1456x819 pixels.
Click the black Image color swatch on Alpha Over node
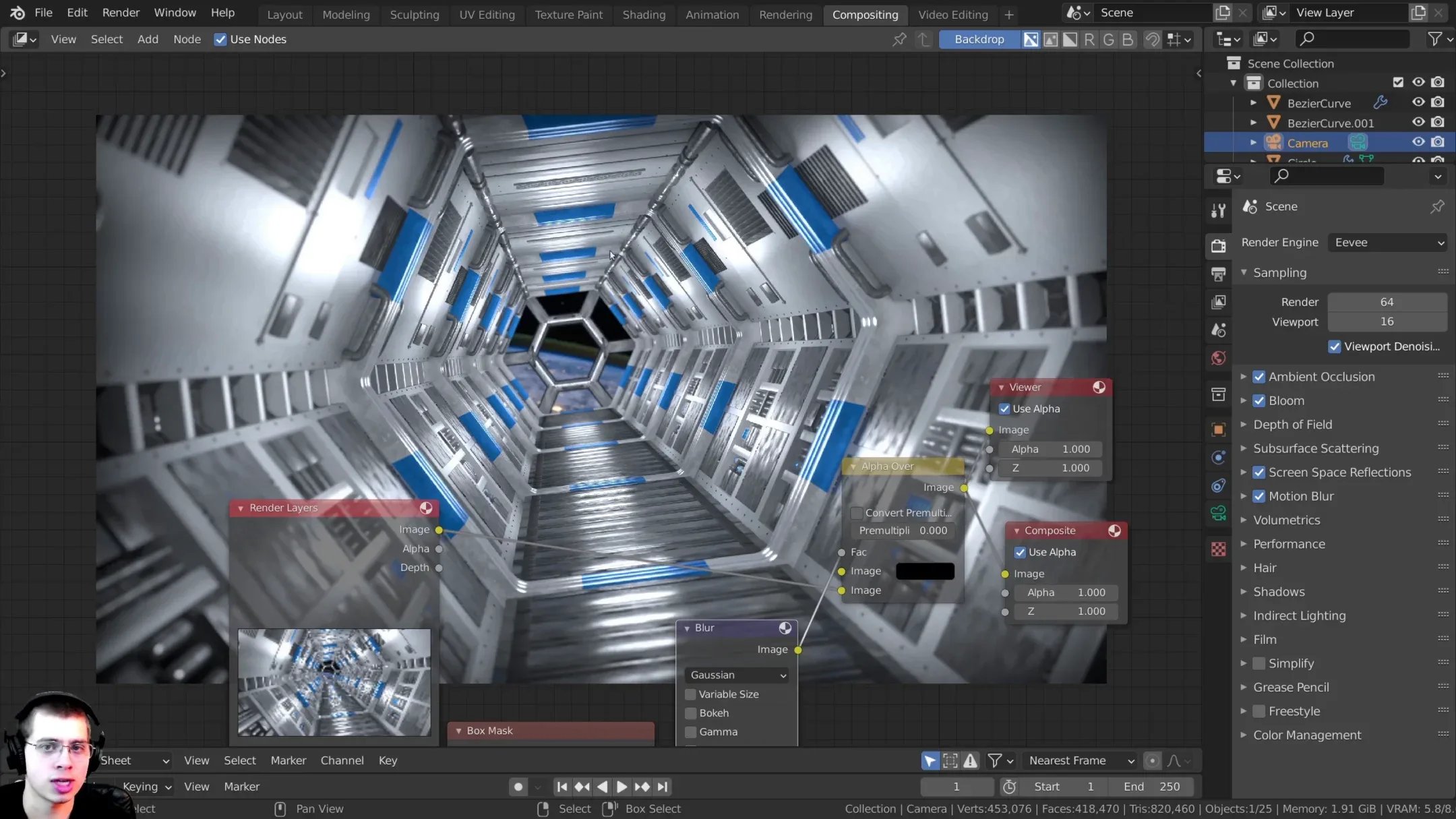(x=924, y=571)
